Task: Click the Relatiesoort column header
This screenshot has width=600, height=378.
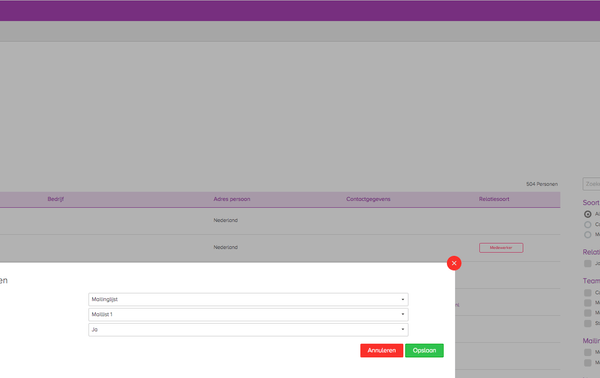Action: click(x=494, y=199)
